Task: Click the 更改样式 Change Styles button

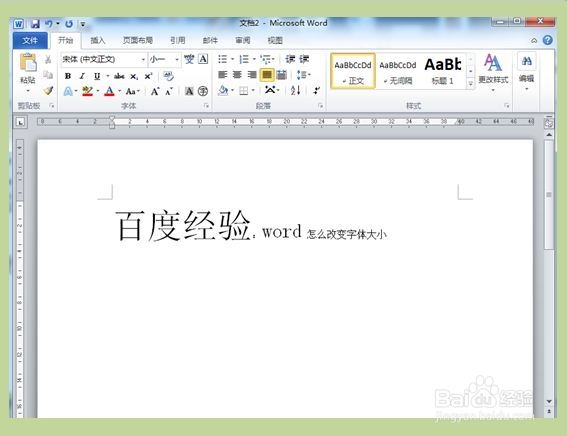Action: tap(493, 72)
